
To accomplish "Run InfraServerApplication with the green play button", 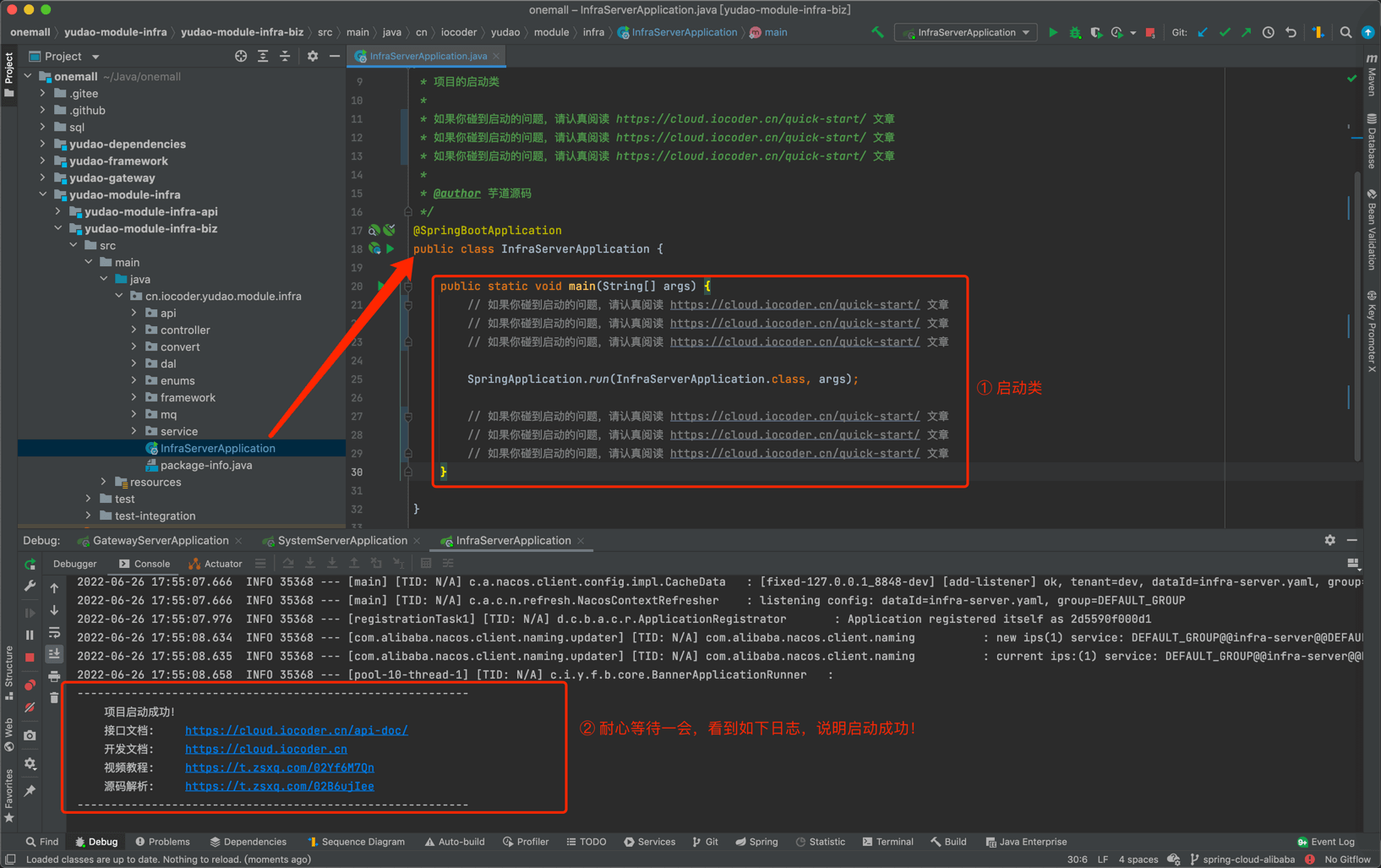I will click(x=1052, y=33).
